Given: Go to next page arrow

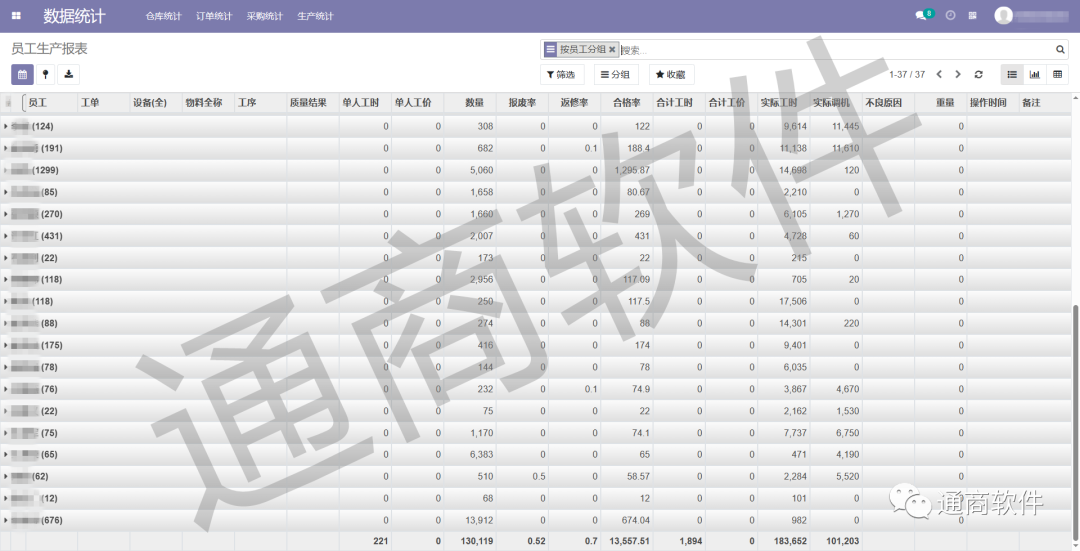Looking at the screenshot, I should point(958,75).
